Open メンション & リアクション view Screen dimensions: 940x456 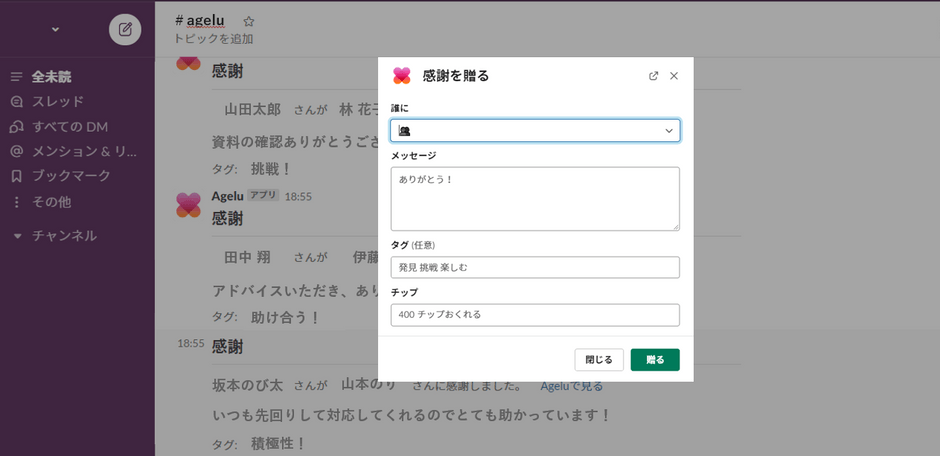[84, 152]
